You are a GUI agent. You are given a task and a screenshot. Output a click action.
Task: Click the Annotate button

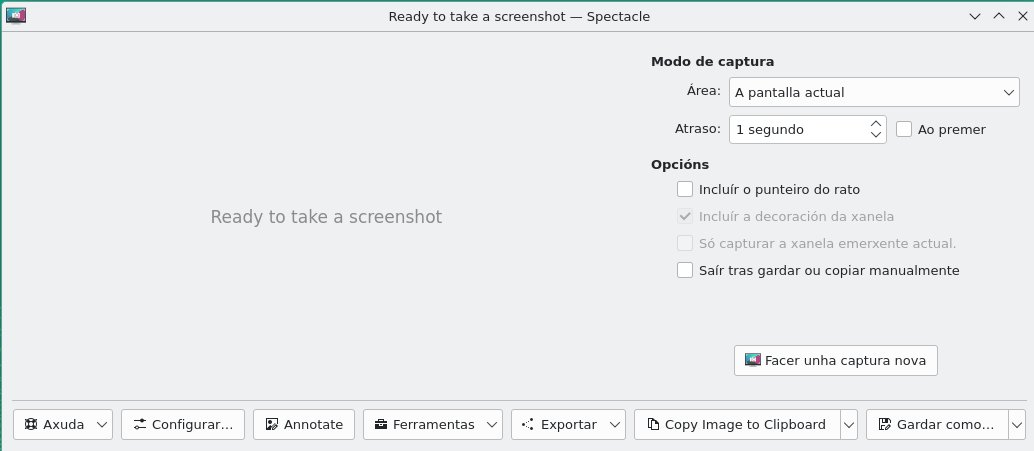point(304,425)
